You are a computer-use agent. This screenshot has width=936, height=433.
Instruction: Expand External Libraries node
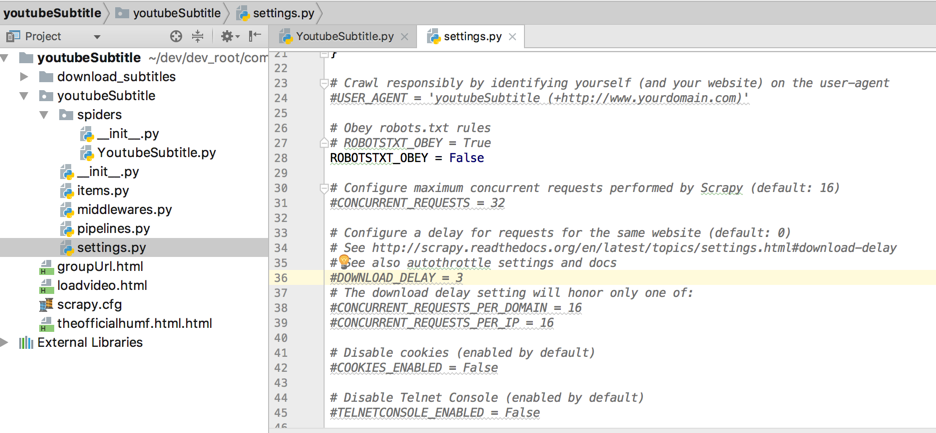tap(7, 343)
